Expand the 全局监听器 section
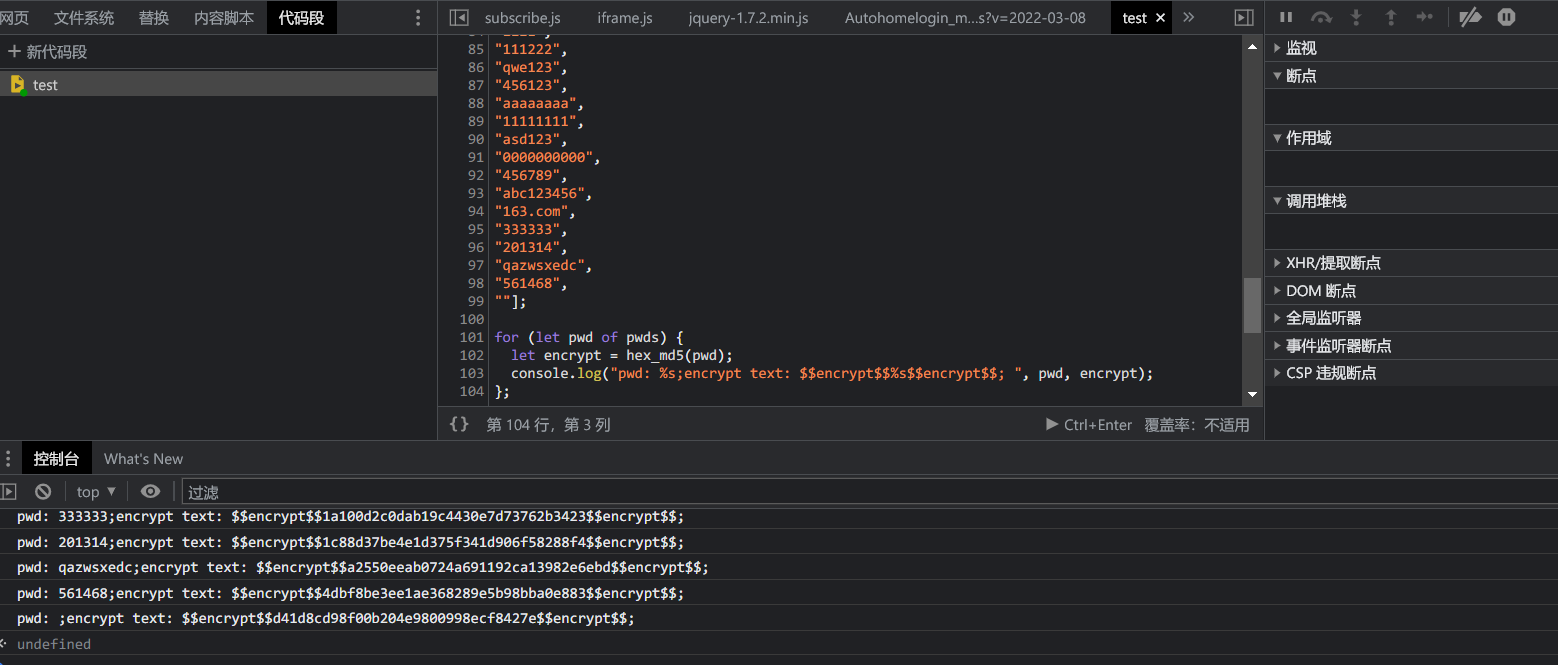This screenshot has width=1558, height=665. pyautogui.click(x=1411, y=318)
